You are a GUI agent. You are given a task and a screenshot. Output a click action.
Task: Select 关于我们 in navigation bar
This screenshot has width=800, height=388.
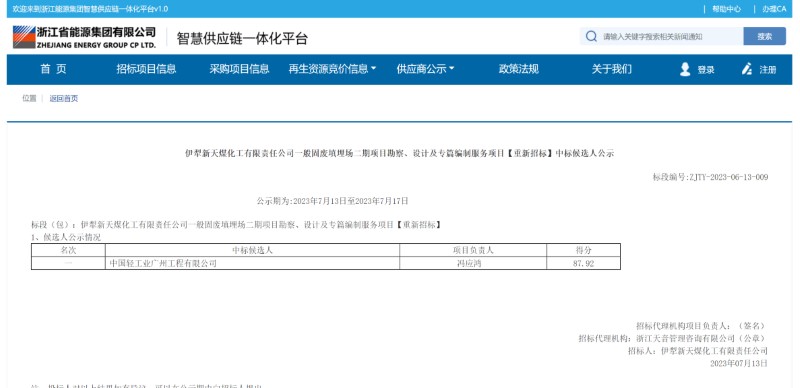tap(611, 69)
